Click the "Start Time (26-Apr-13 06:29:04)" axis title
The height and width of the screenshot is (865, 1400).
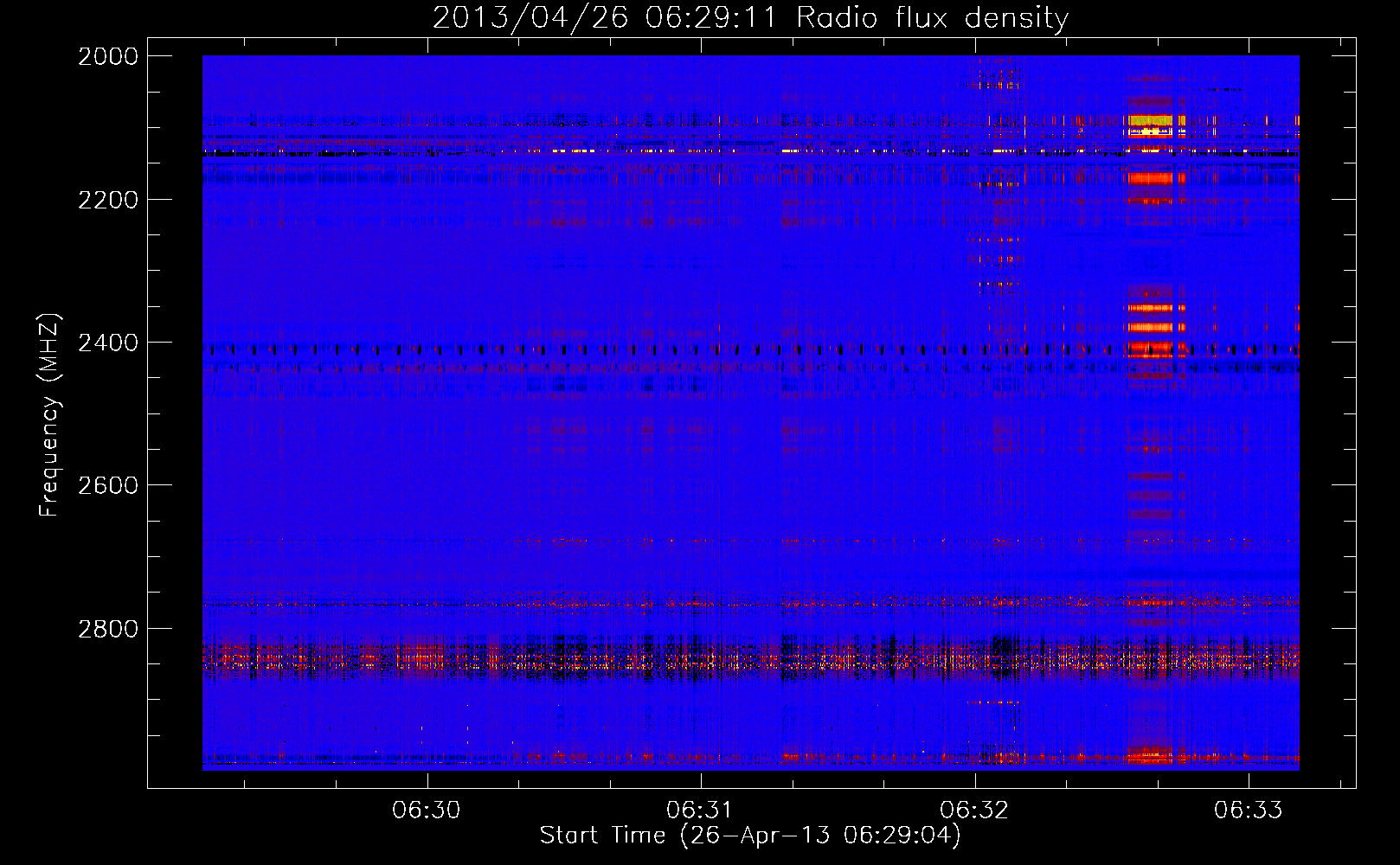click(x=750, y=836)
